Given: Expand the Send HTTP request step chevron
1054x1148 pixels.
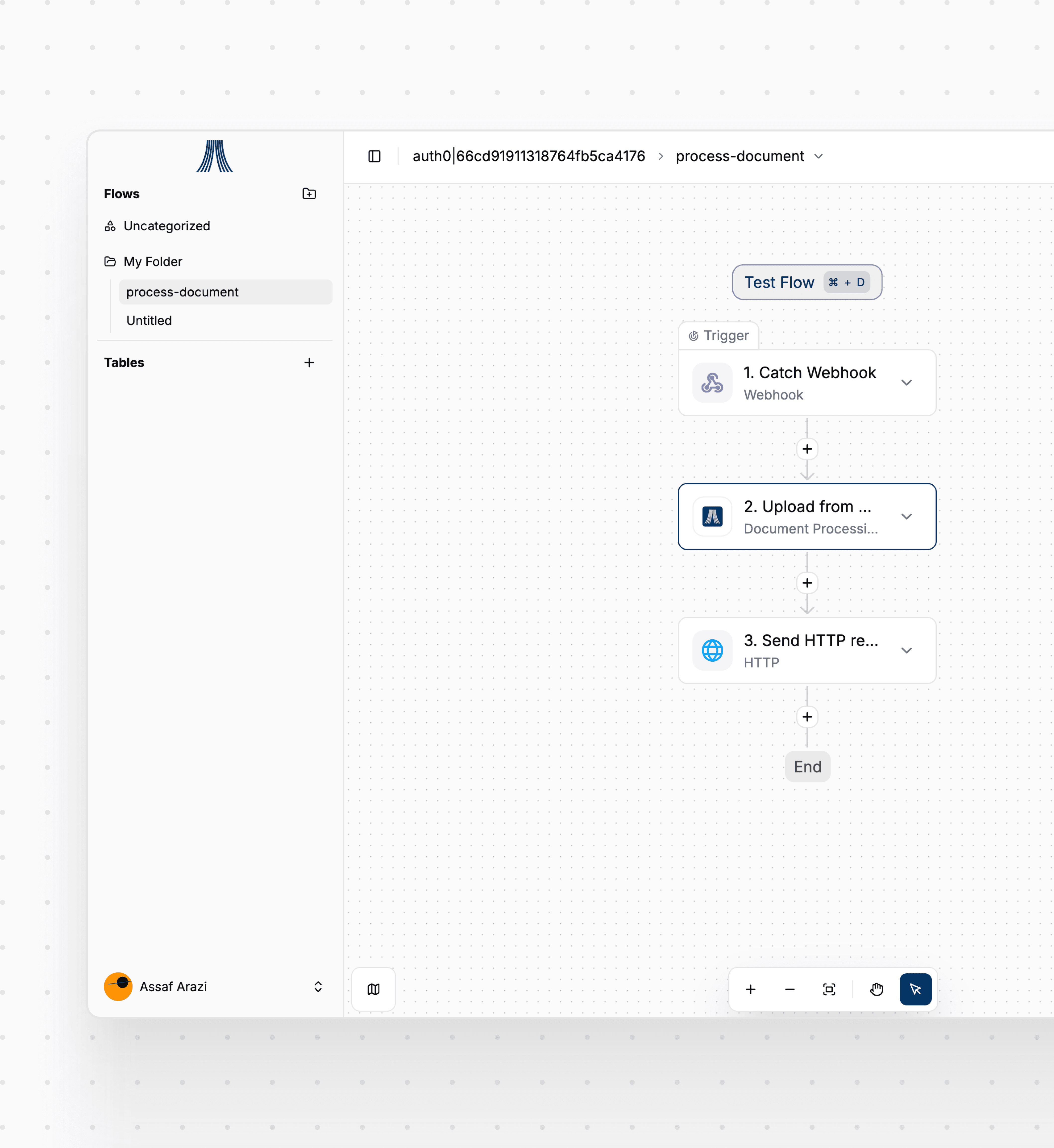Looking at the screenshot, I should [906, 650].
